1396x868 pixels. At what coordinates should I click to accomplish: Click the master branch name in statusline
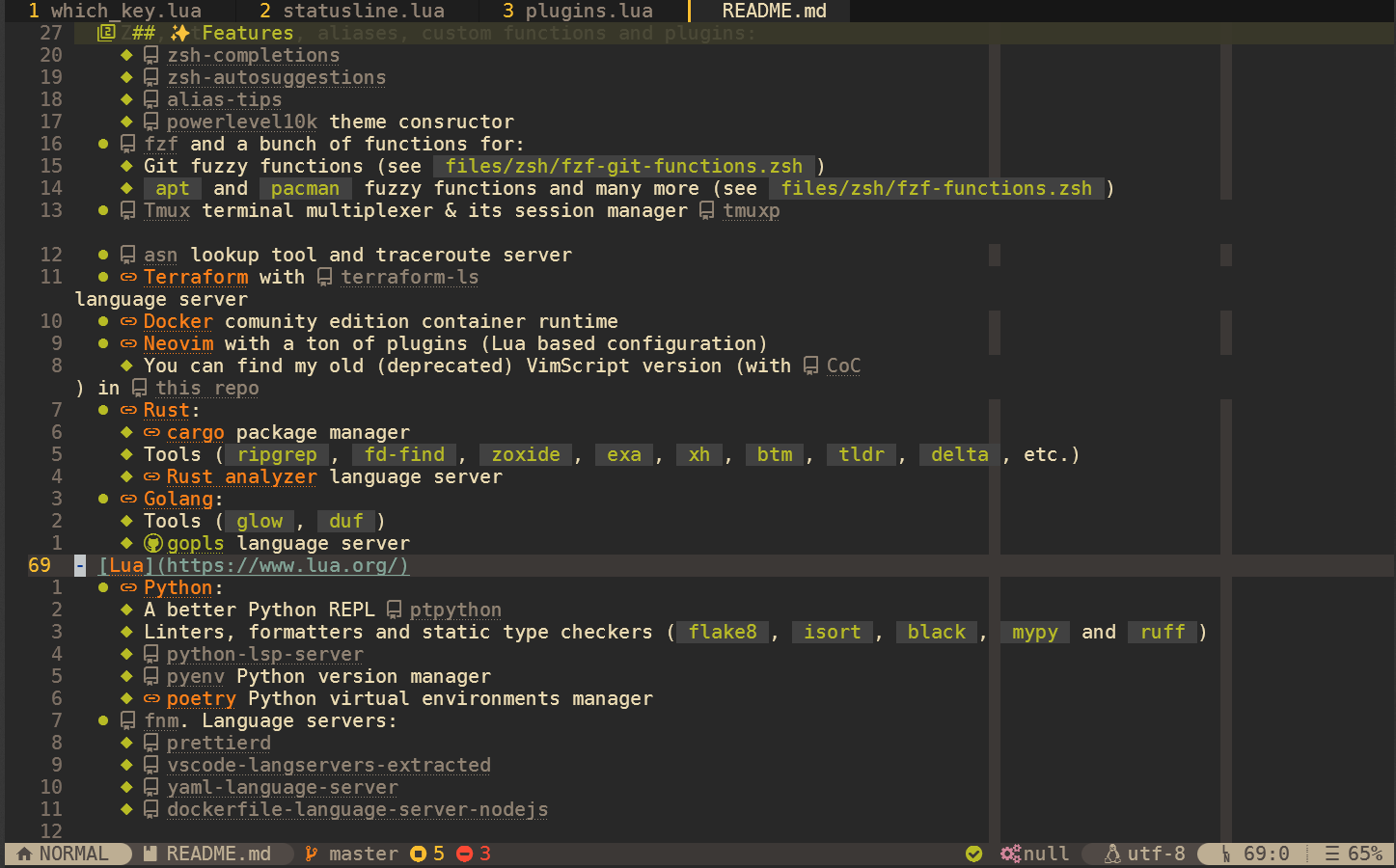[363, 854]
